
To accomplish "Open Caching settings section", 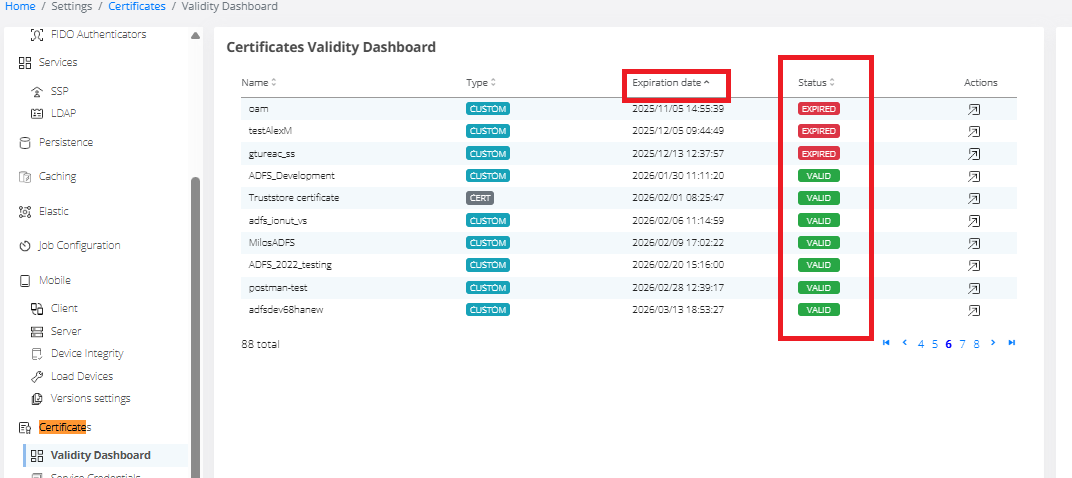I will point(57,177).
